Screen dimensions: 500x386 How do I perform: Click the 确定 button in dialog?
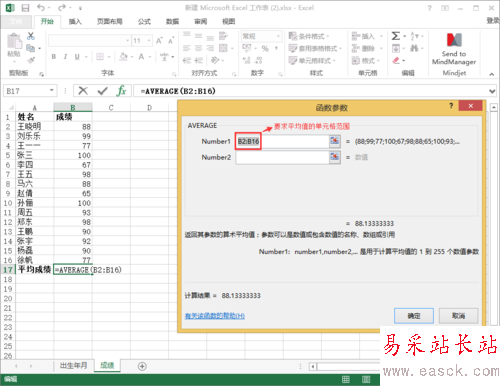[414, 315]
